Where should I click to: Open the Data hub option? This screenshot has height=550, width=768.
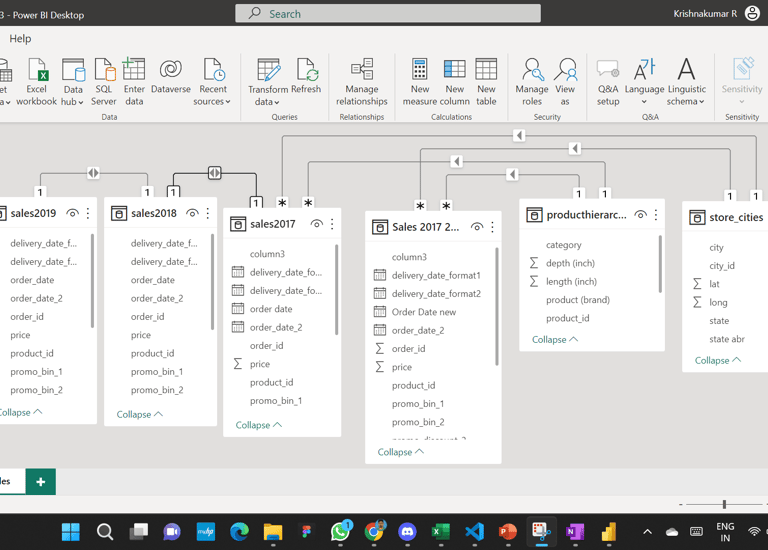pos(72,81)
